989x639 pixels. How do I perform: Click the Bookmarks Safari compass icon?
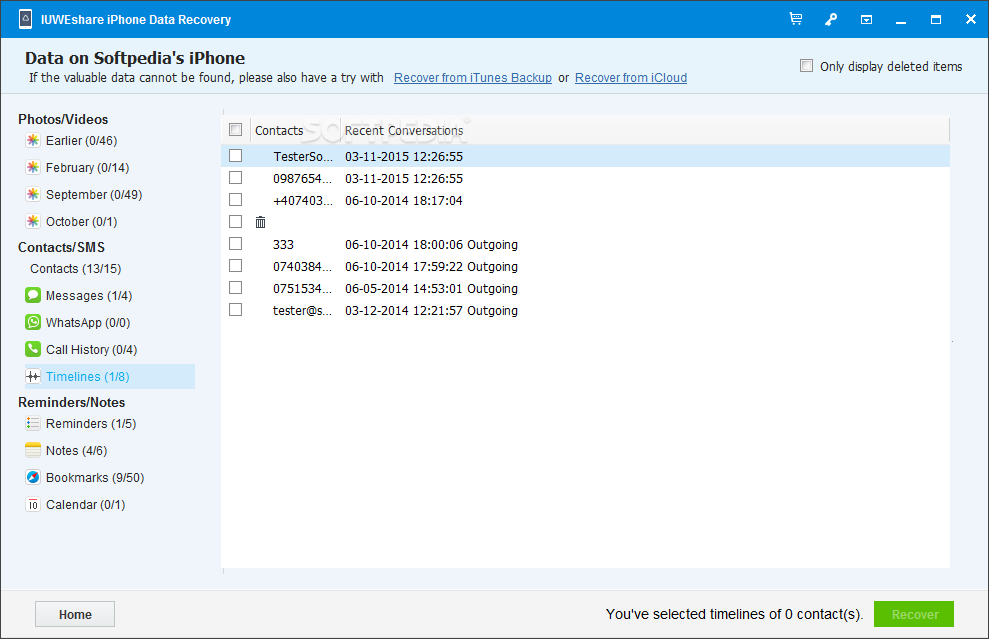[x=33, y=478]
